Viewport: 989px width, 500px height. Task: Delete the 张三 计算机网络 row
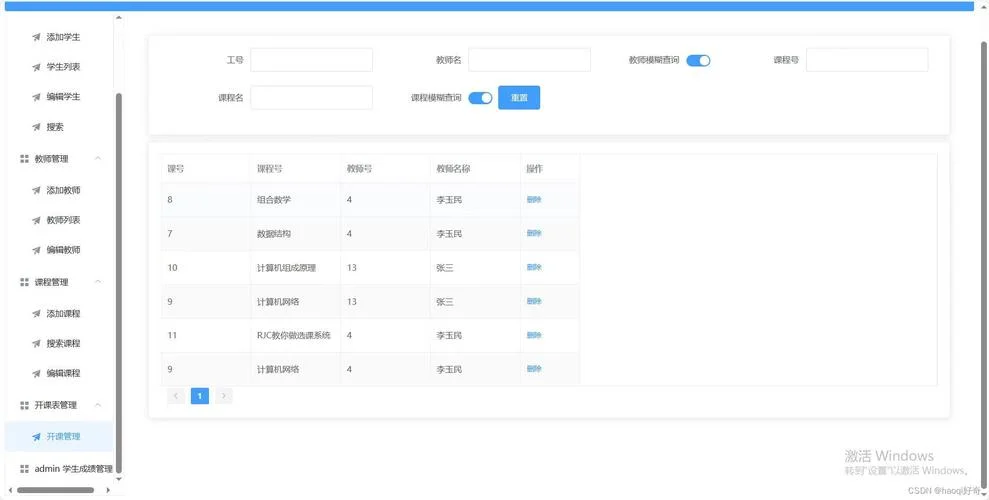pos(534,301)
